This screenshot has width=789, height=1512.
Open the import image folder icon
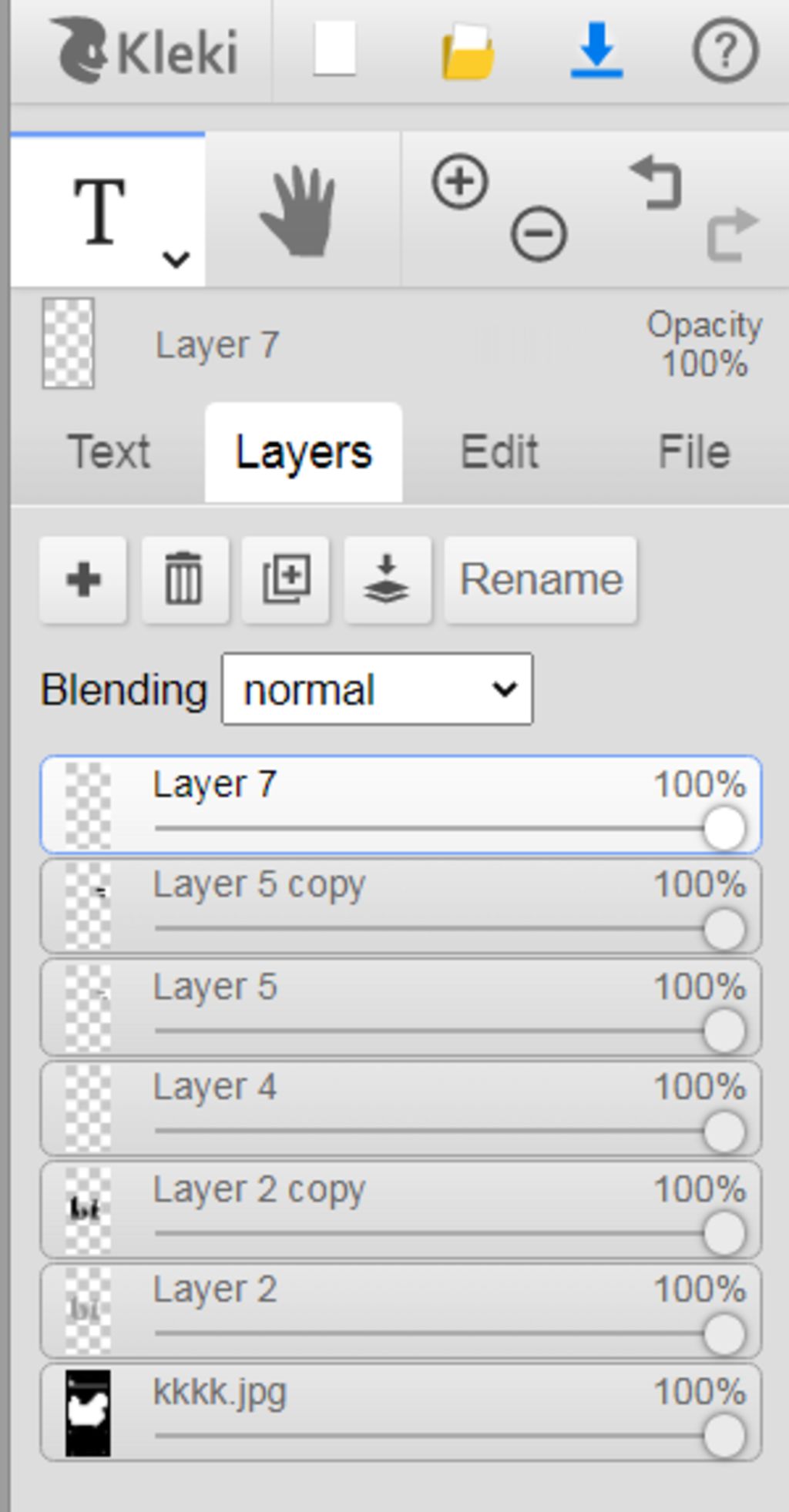point(467,52)
